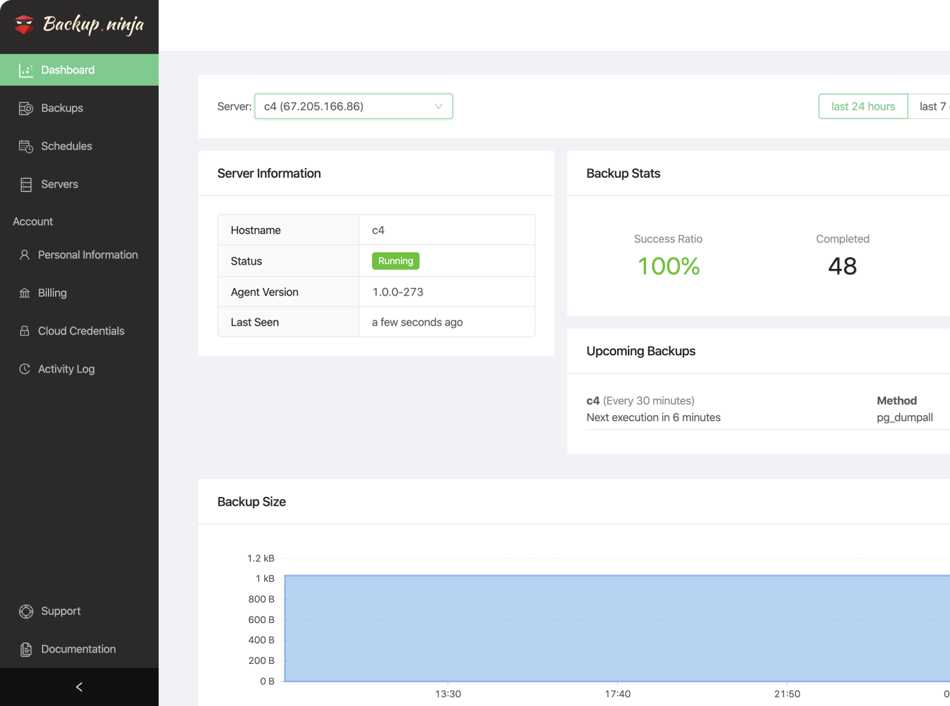950x706 pixels.
Task: Click the Servers sidebar icon
Action: [26, 184]
